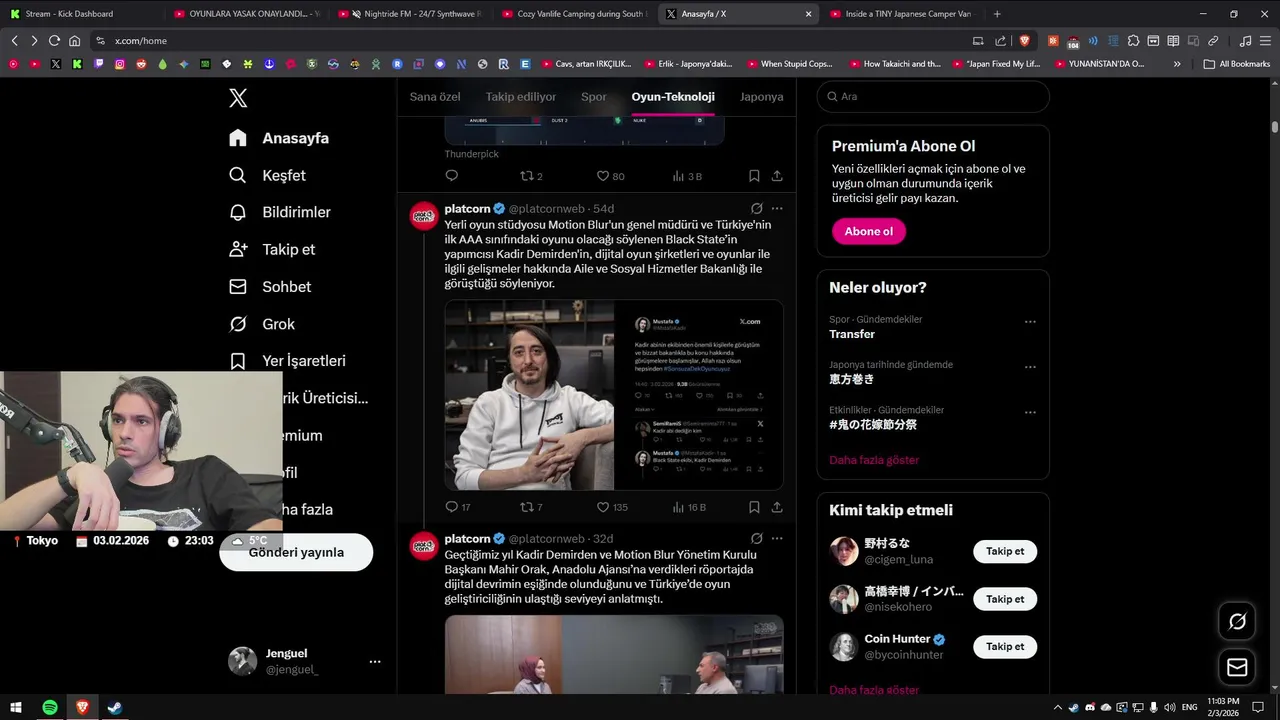Reply to the Thunderpick post
The height and width of the screenshot is (720, 1280).
[452, 176]
